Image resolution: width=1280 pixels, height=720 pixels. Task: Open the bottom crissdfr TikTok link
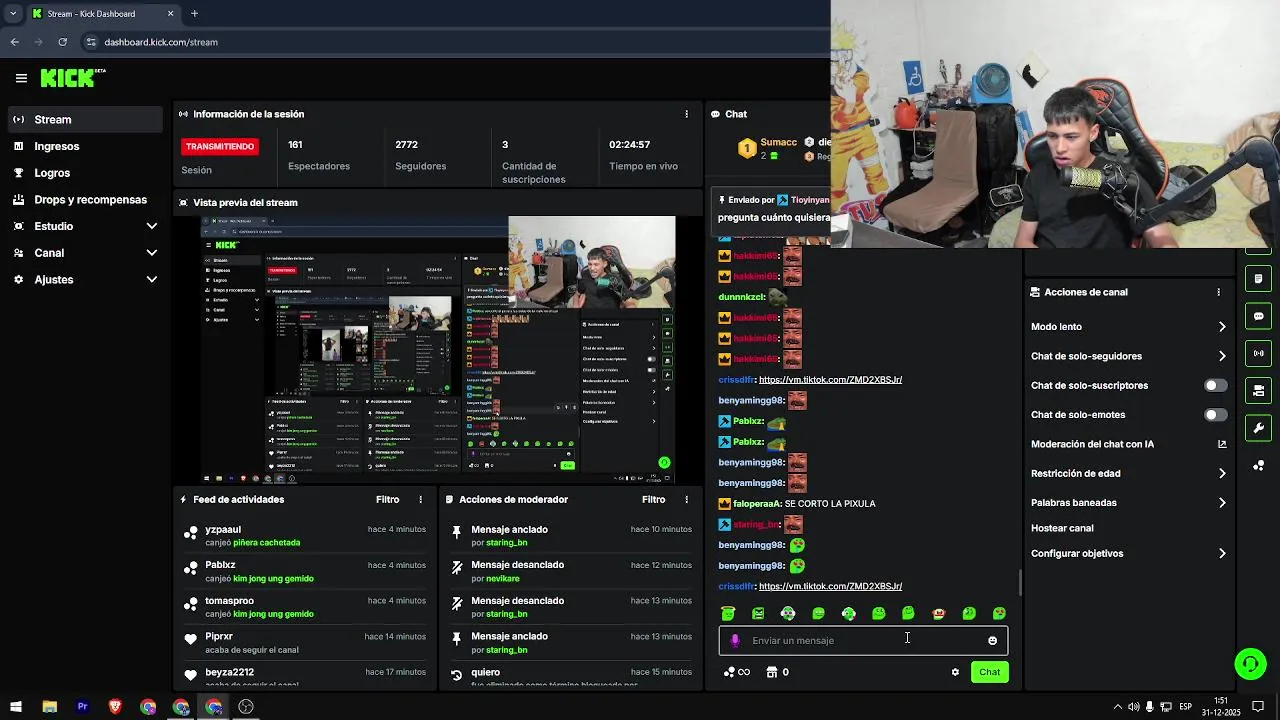830,586
